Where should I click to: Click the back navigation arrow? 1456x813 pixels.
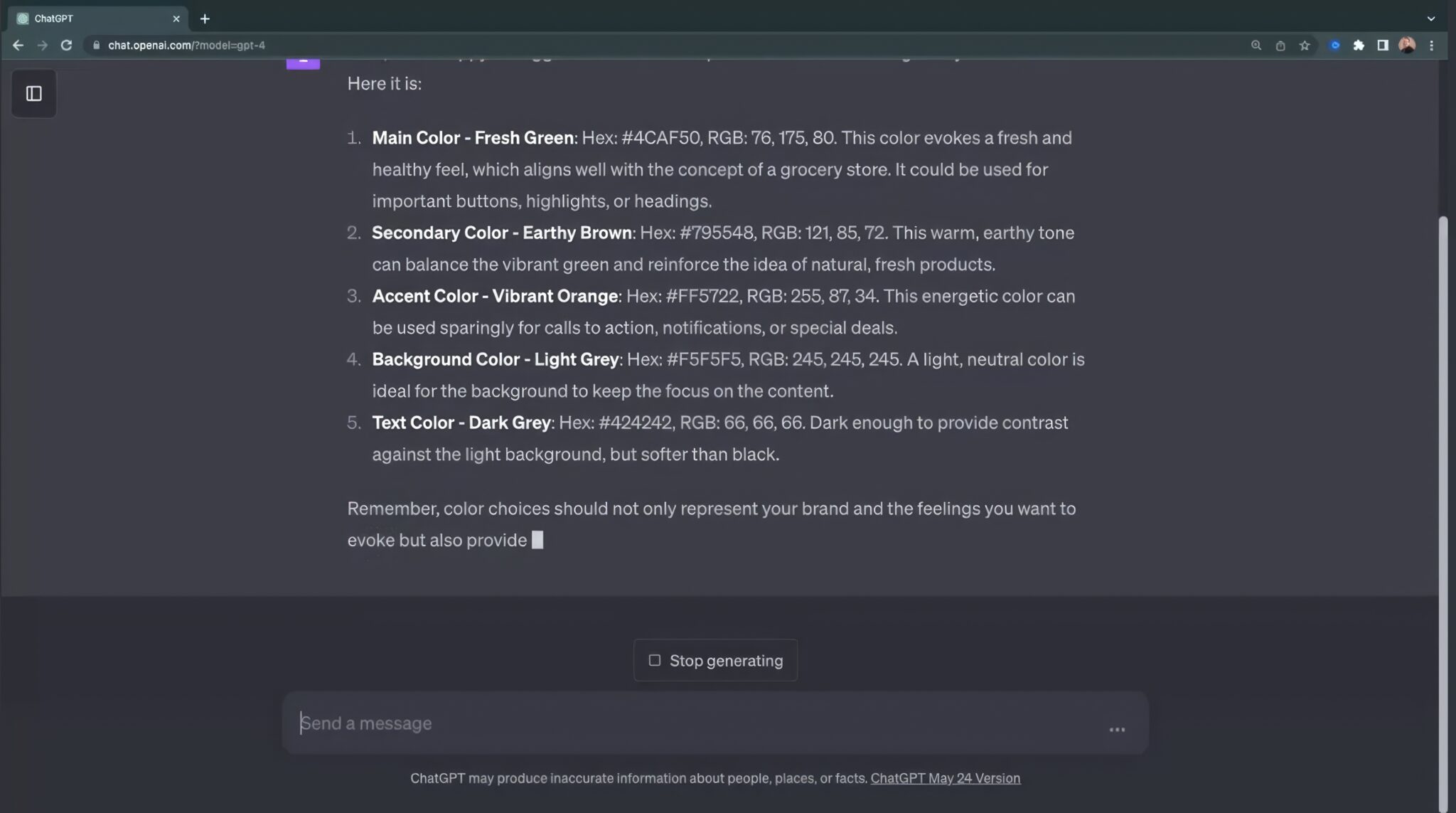click(x=18, y=45)
